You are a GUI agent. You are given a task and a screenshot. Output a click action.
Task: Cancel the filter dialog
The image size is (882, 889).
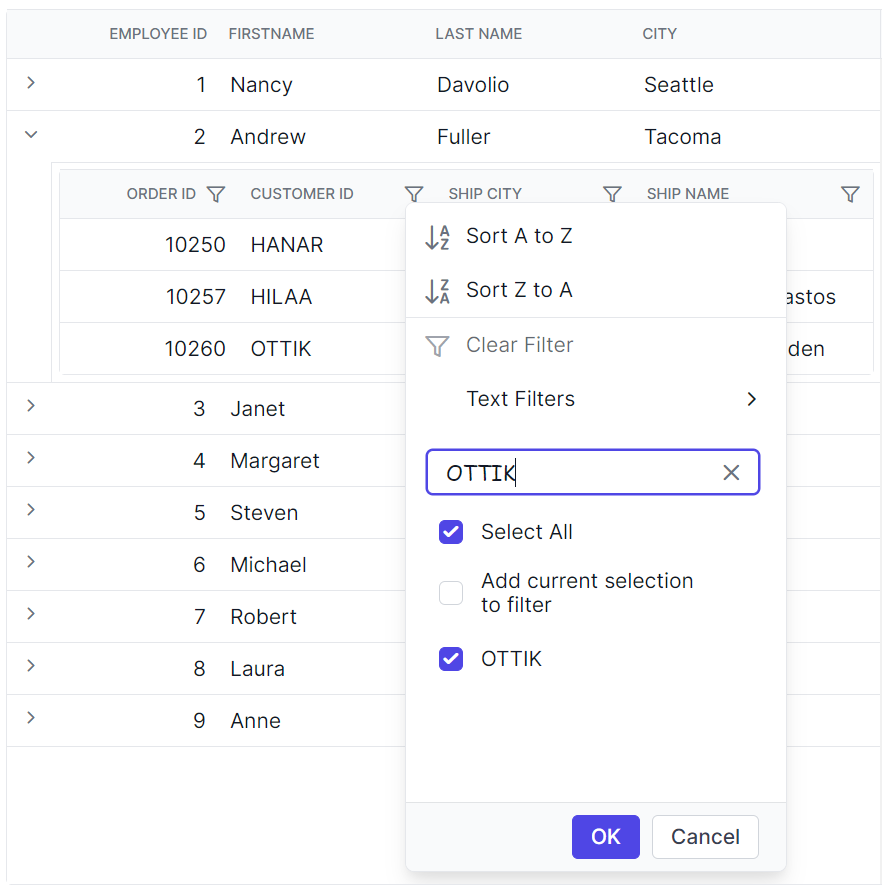[705, 837]
